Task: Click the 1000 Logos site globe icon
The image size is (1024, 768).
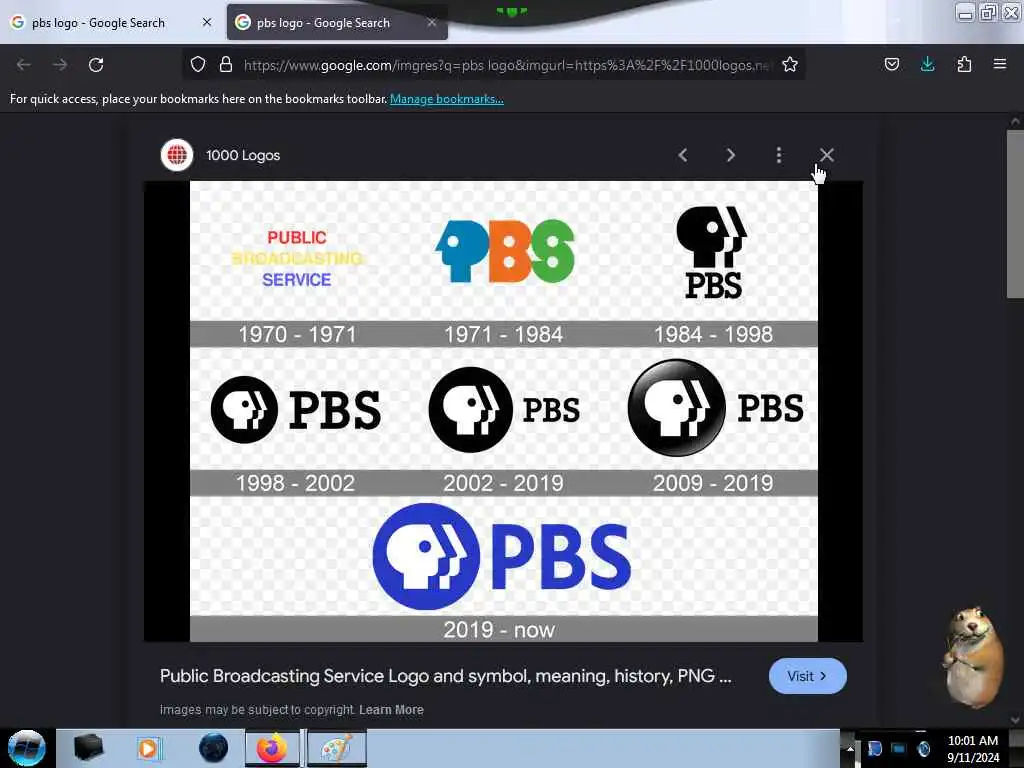Action: tap(177, 155)
